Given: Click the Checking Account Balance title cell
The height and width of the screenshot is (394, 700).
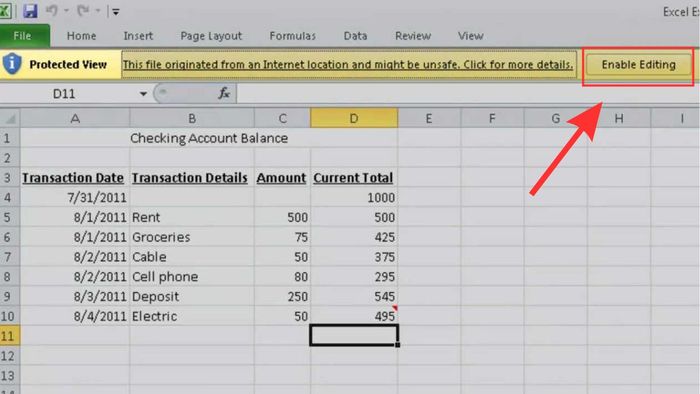Looking at the screenshot, I should (209, 138).
